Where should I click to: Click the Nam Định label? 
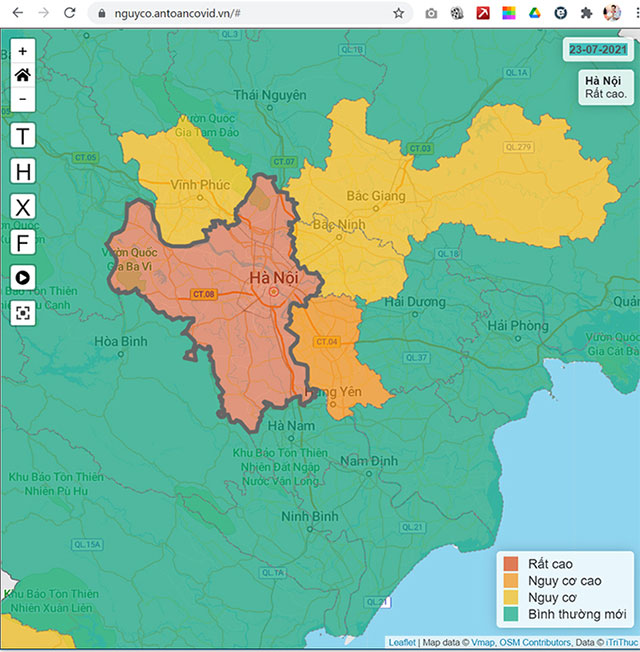coord(369,461)
